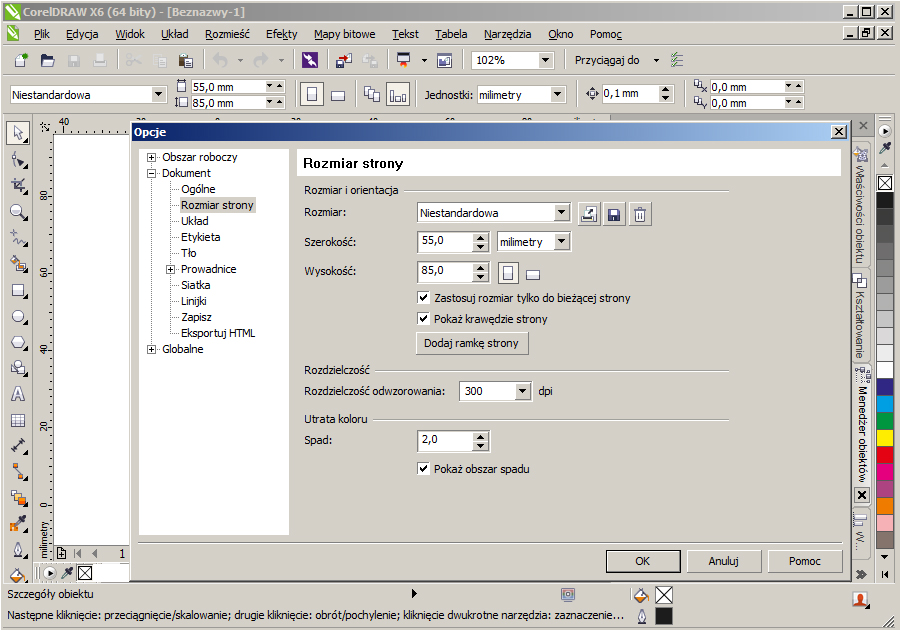Screen dimensions: 900x630
Task: Open the Efekty menu
Action: coord(282,34)
